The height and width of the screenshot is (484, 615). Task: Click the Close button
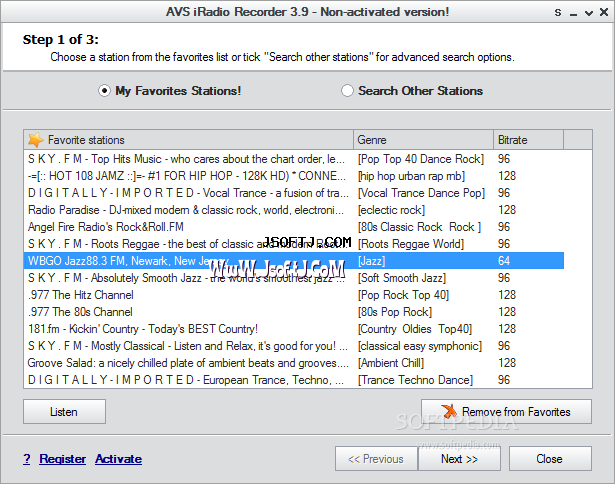(x=550, y=459)
